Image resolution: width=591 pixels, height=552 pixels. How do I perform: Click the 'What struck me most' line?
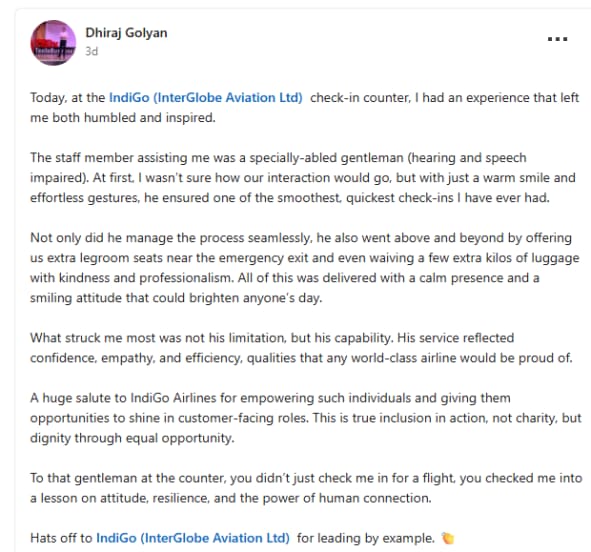(x=272, y=338)
